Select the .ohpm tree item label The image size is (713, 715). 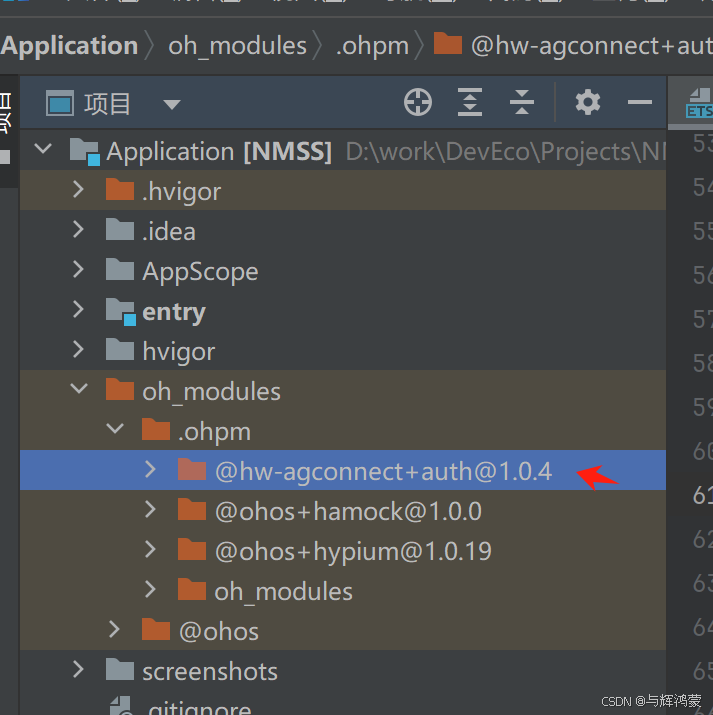coord(215,432)
